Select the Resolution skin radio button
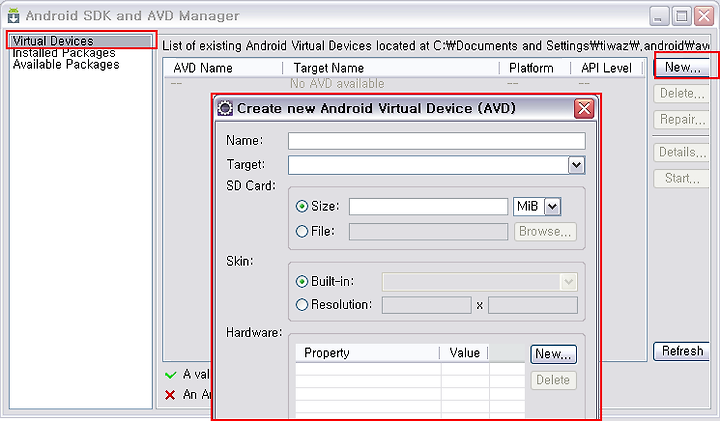720x421 pixels. point(302,304)
